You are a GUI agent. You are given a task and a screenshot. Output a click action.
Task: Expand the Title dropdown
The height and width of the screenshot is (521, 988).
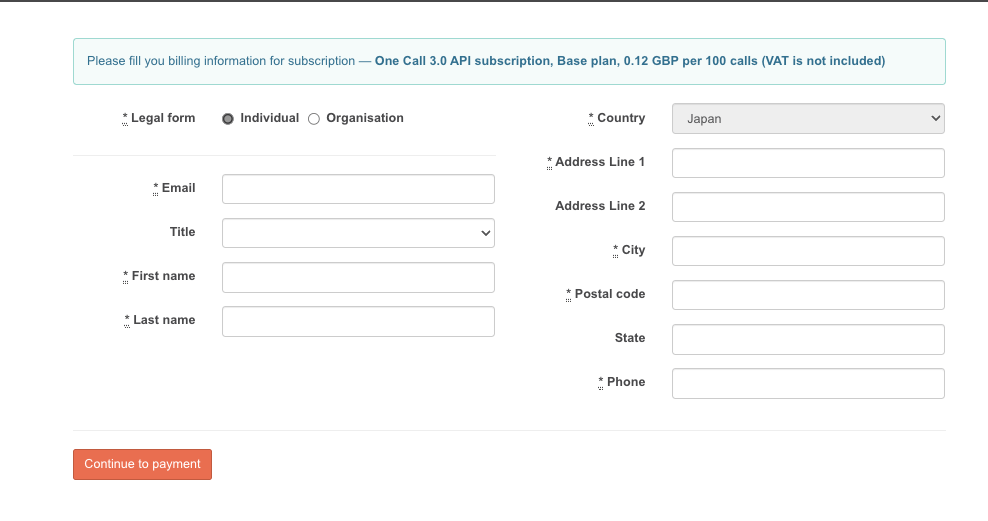(358, 233)
